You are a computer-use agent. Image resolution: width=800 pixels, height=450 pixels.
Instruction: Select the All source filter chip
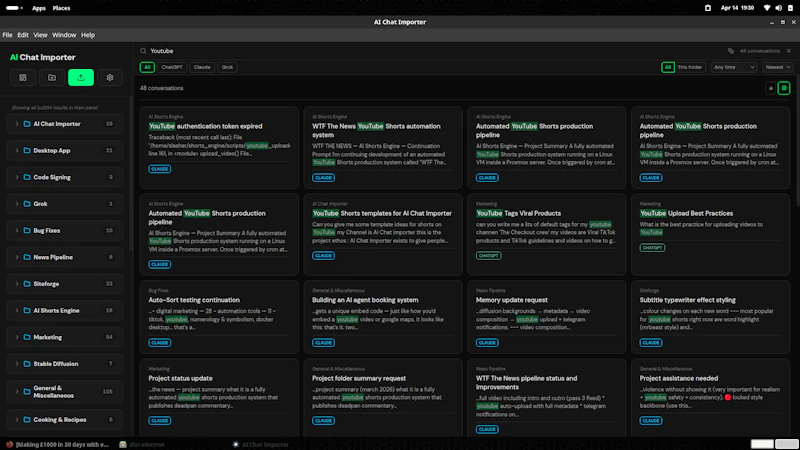tap(147, 67)
